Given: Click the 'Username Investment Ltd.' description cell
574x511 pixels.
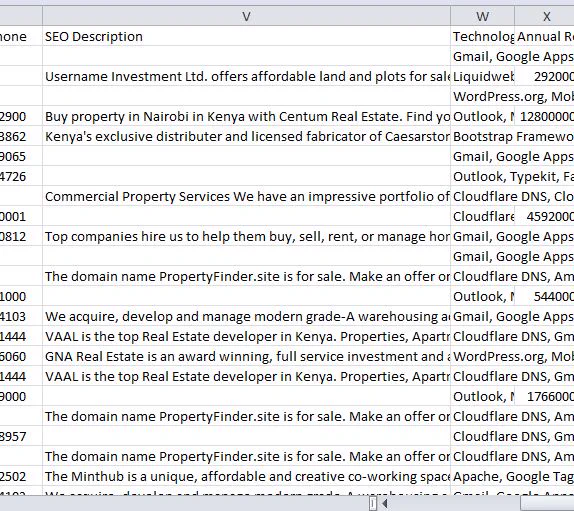Looking at the screenshot, I should (x=246, y=76).
